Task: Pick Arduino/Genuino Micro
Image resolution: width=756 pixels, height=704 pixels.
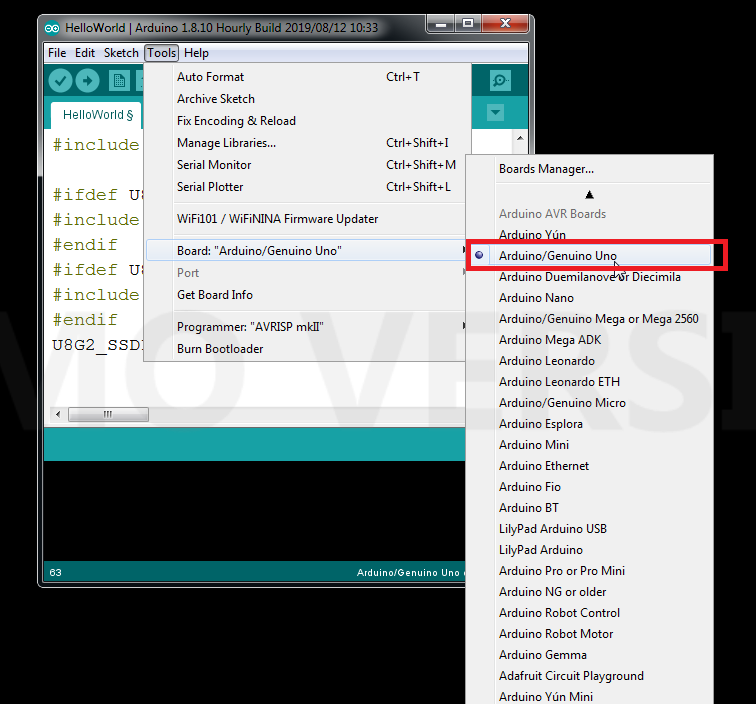Action: [589, 403]
